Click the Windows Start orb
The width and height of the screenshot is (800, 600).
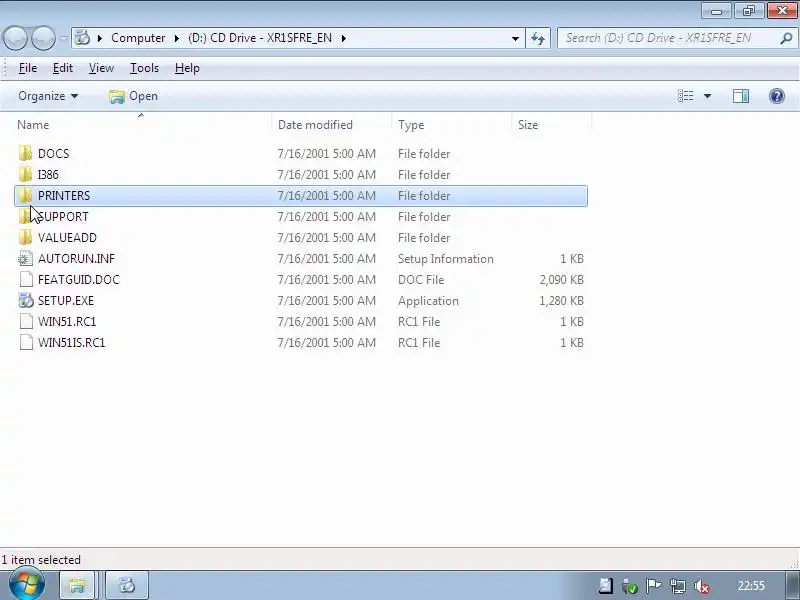[x=27, y=584]
